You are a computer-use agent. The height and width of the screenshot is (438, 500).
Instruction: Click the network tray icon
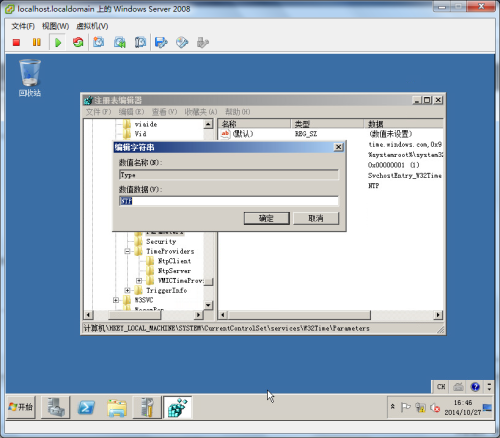click(420, 407)
